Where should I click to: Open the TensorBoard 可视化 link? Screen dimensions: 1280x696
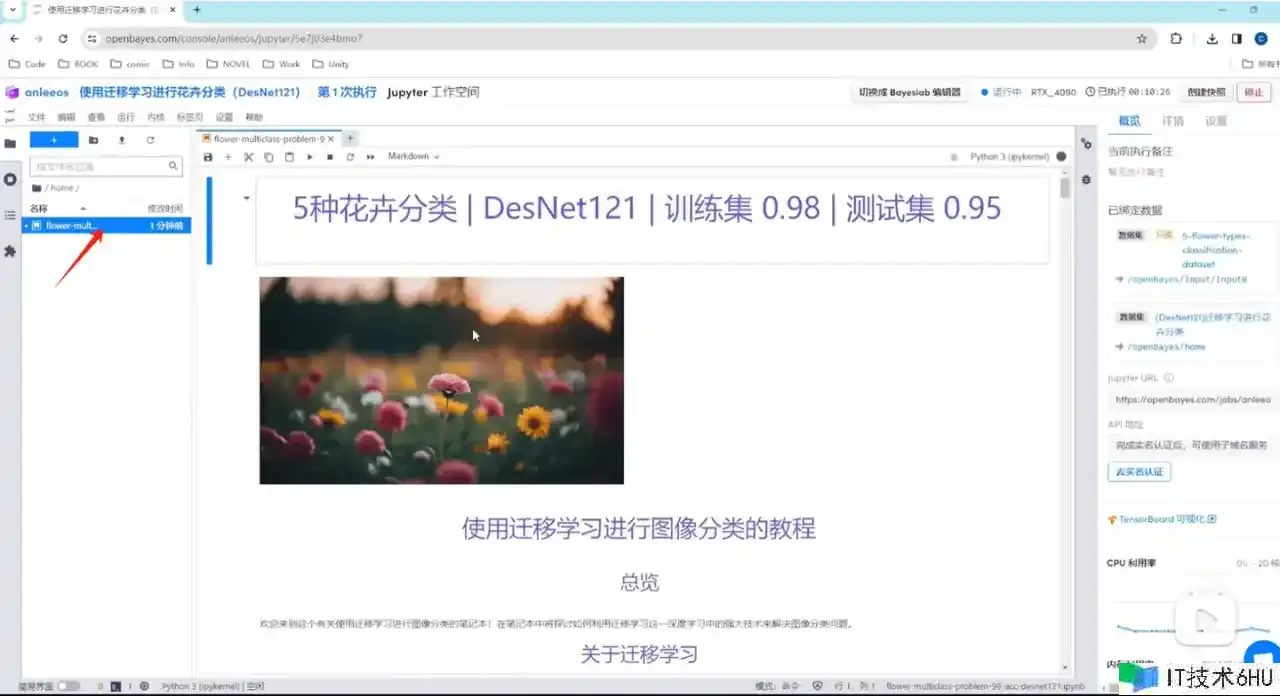pyautogui.click(x=1161, y=520)
